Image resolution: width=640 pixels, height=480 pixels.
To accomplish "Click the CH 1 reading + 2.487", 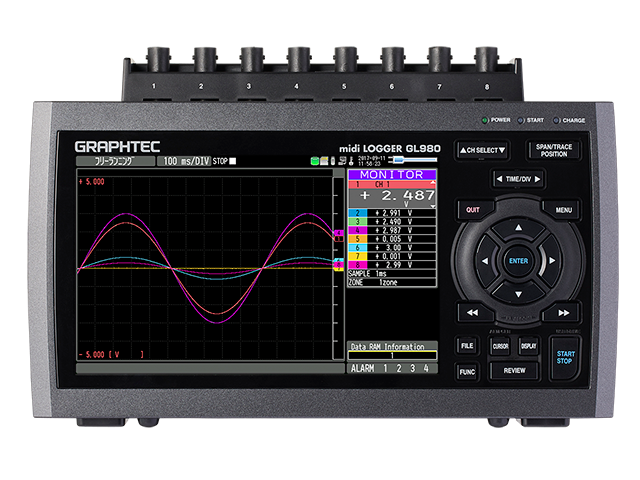I will (397, 196).
